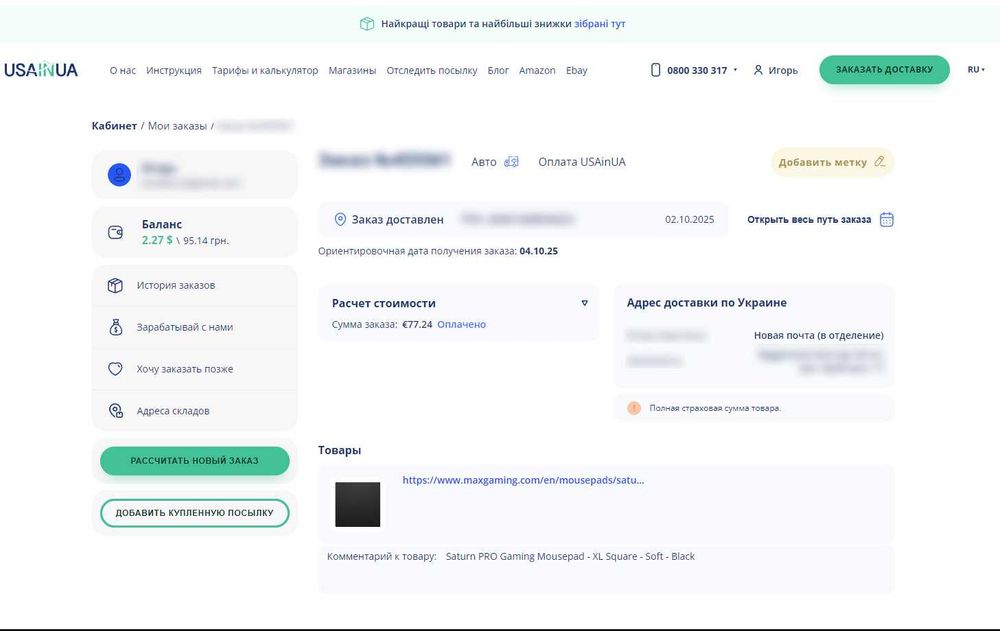Expand the Расчет стоимости section arrow
Image resolution: width=1000 pixels, height=631 pixels.
[x=585, y=303]
